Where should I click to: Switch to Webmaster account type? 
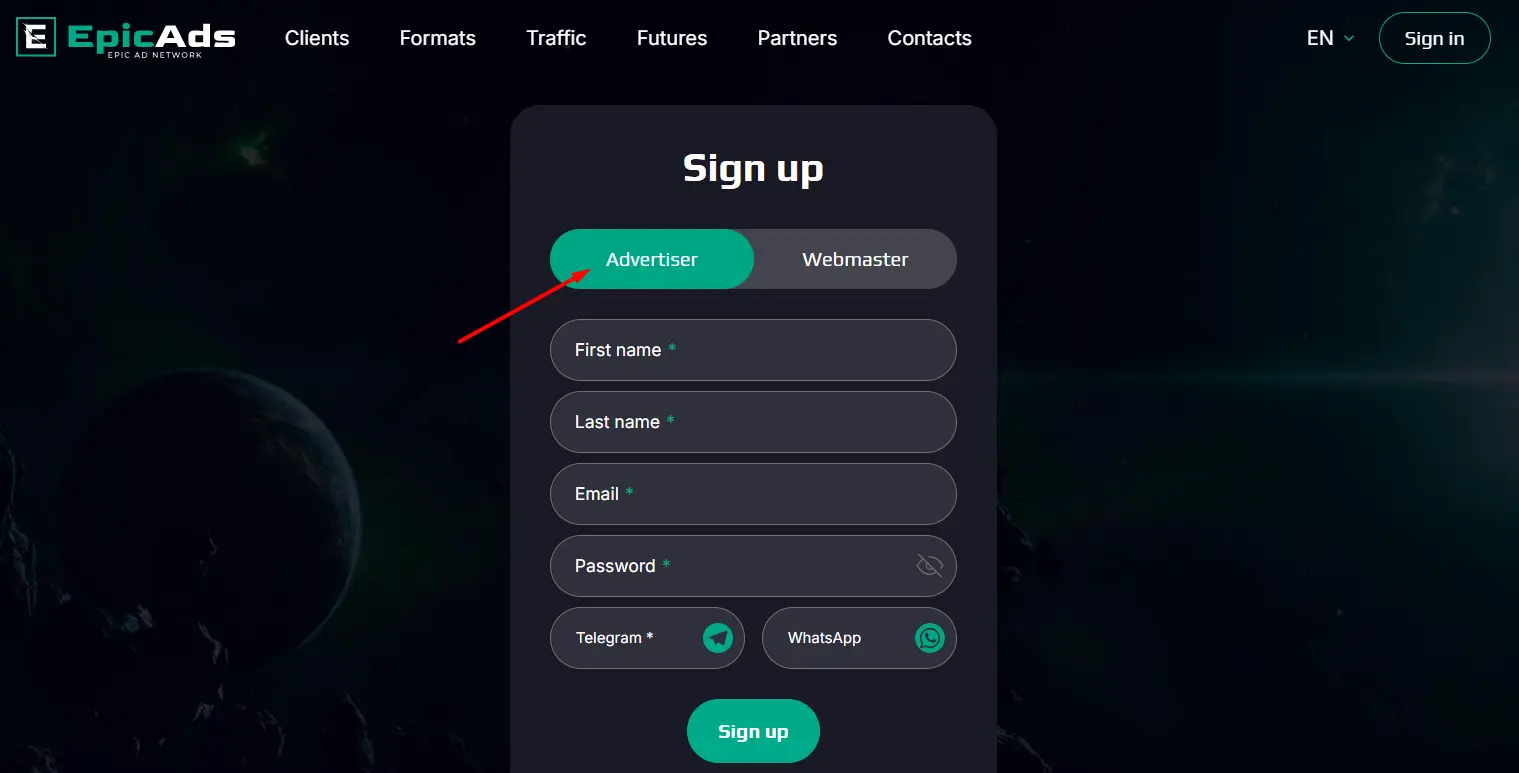coord(855,259)
